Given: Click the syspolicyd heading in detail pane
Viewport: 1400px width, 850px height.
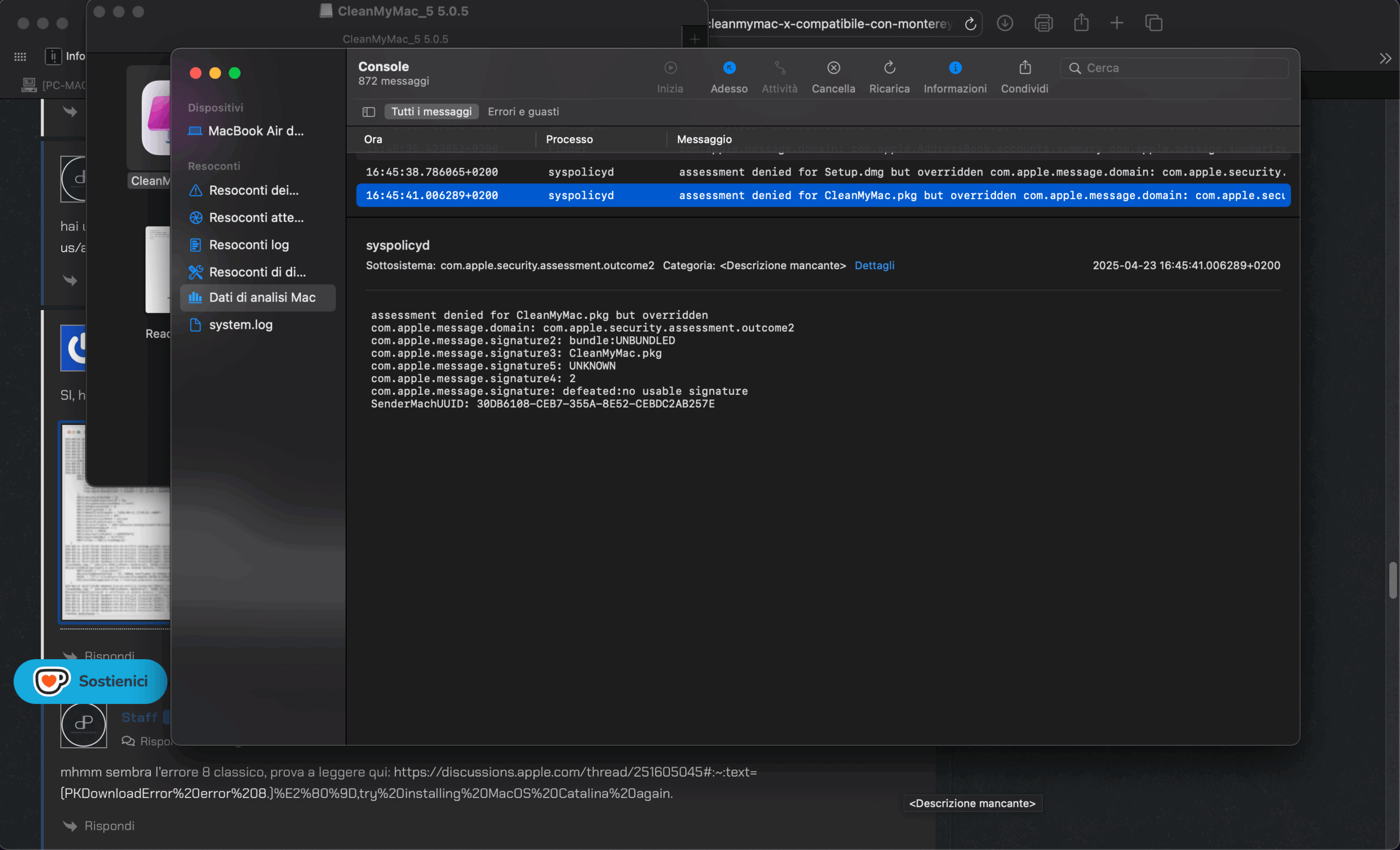Looking at the screenshot, I should coord(398,246).
